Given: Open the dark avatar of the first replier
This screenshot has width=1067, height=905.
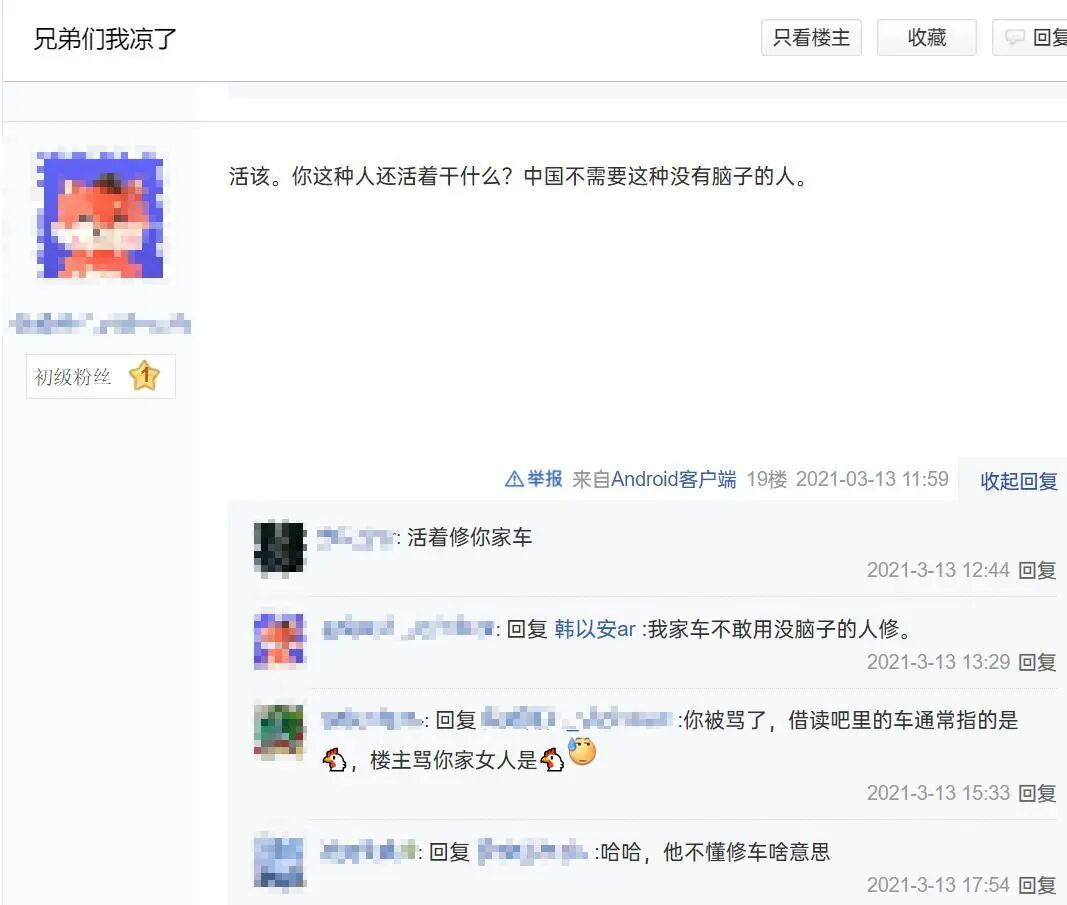Looking at the screenshot, I should point(279,548).
